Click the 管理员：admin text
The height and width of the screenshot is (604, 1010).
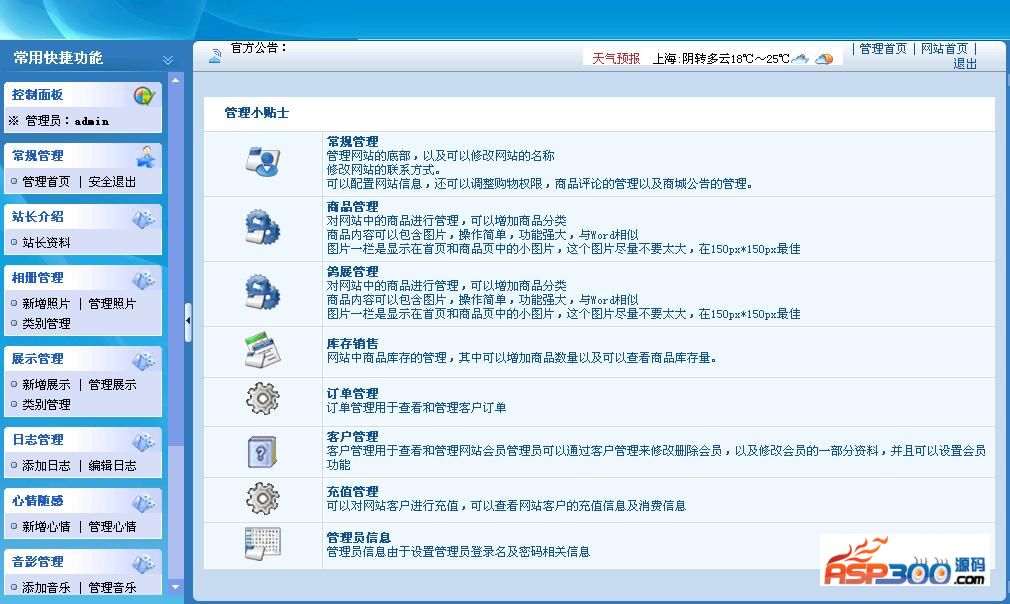(x=67, y=121)
